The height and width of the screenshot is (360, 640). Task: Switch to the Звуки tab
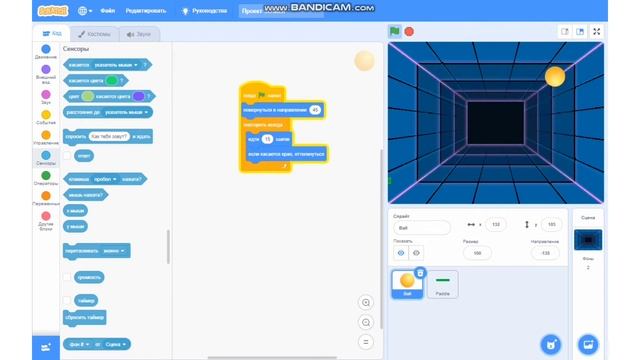click(x=139, y=34)
